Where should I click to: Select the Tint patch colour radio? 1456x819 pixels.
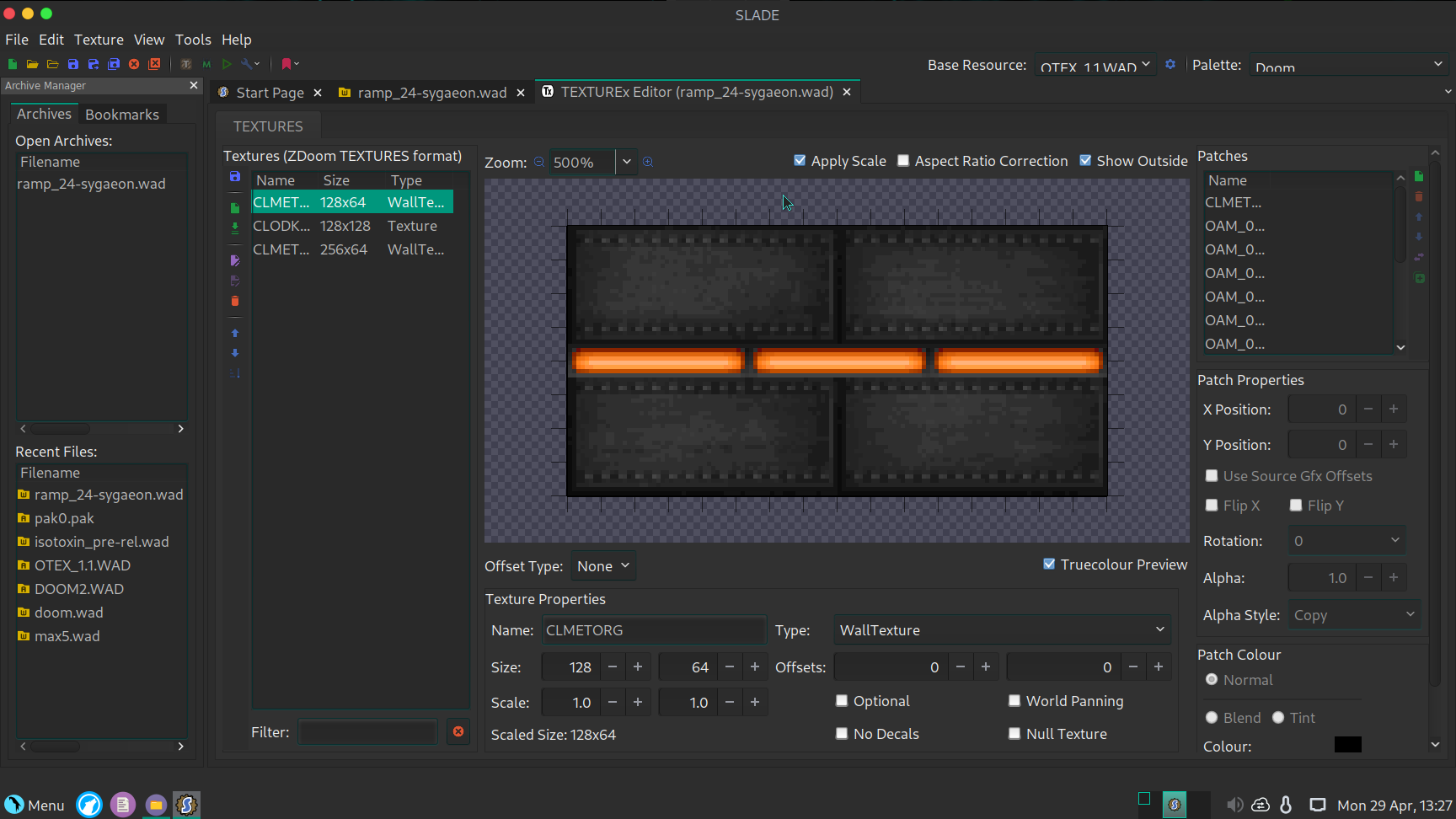tap(1278, 717)
